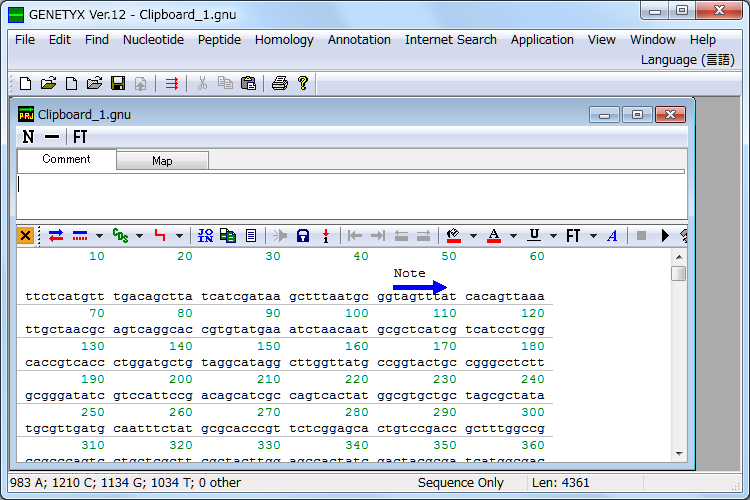Open the highlight fill color dropdown
This screenshot has height=500, width=750.
[473, 235]
